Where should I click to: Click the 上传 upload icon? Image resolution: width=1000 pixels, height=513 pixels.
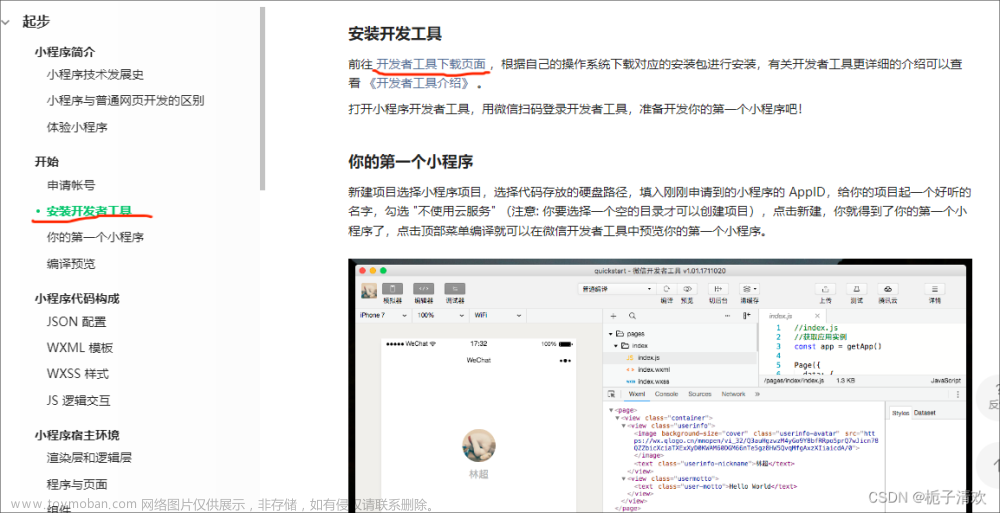pos(826,288)
